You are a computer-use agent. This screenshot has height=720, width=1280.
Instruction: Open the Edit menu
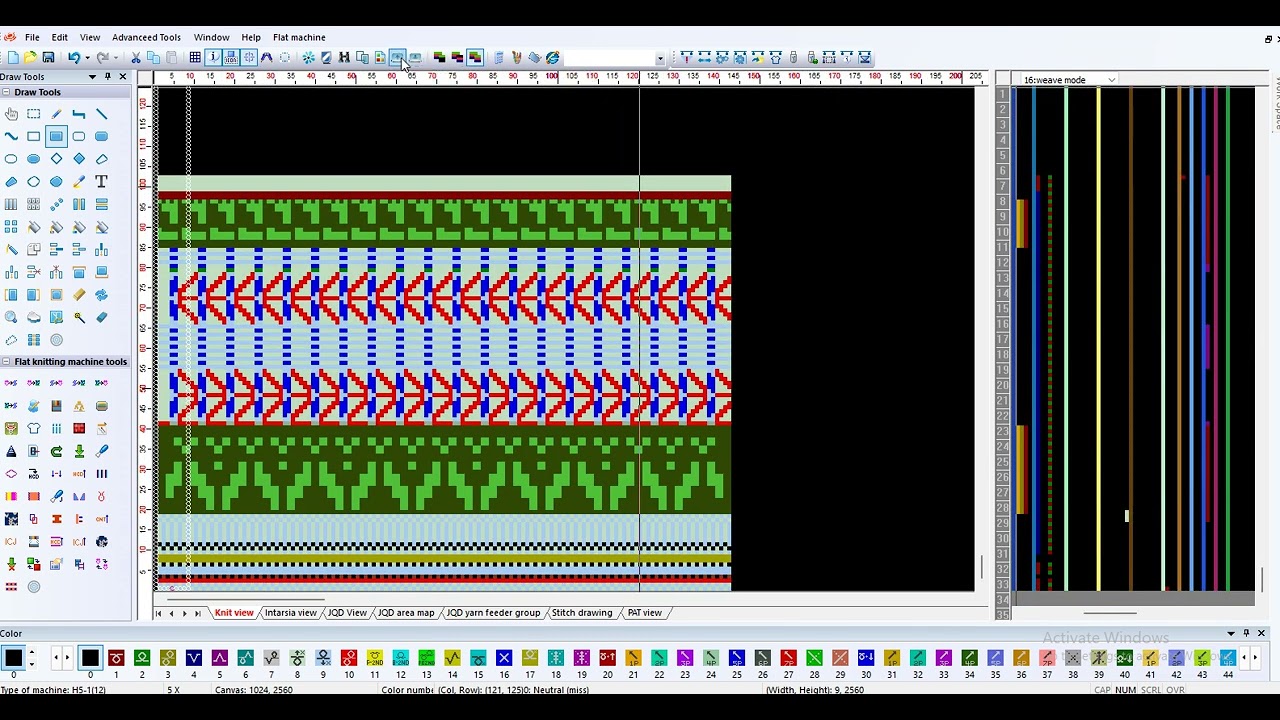tap(59, 37)
